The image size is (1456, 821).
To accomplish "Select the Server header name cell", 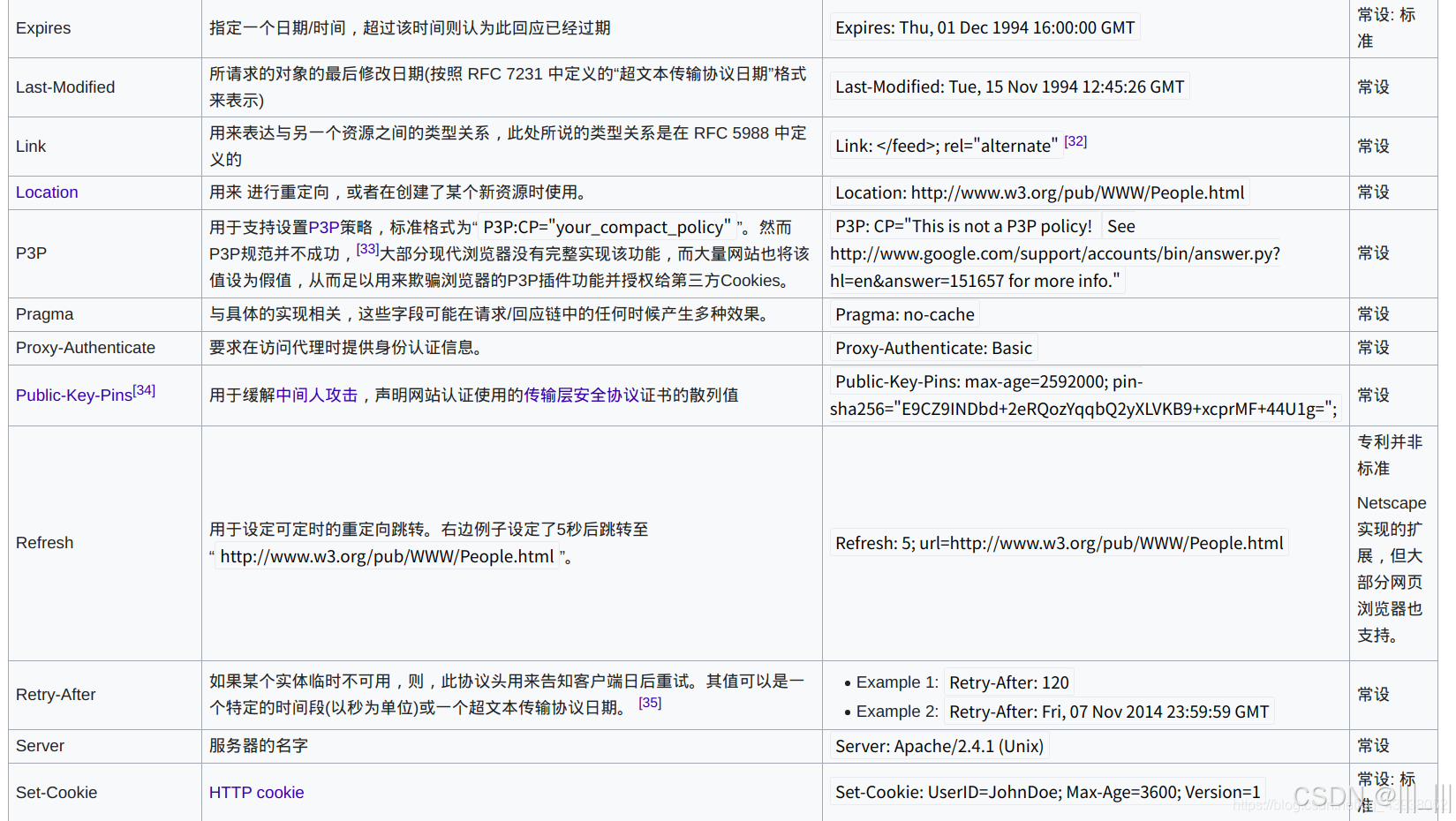I will pyautogui.click(x=105, y=746).
